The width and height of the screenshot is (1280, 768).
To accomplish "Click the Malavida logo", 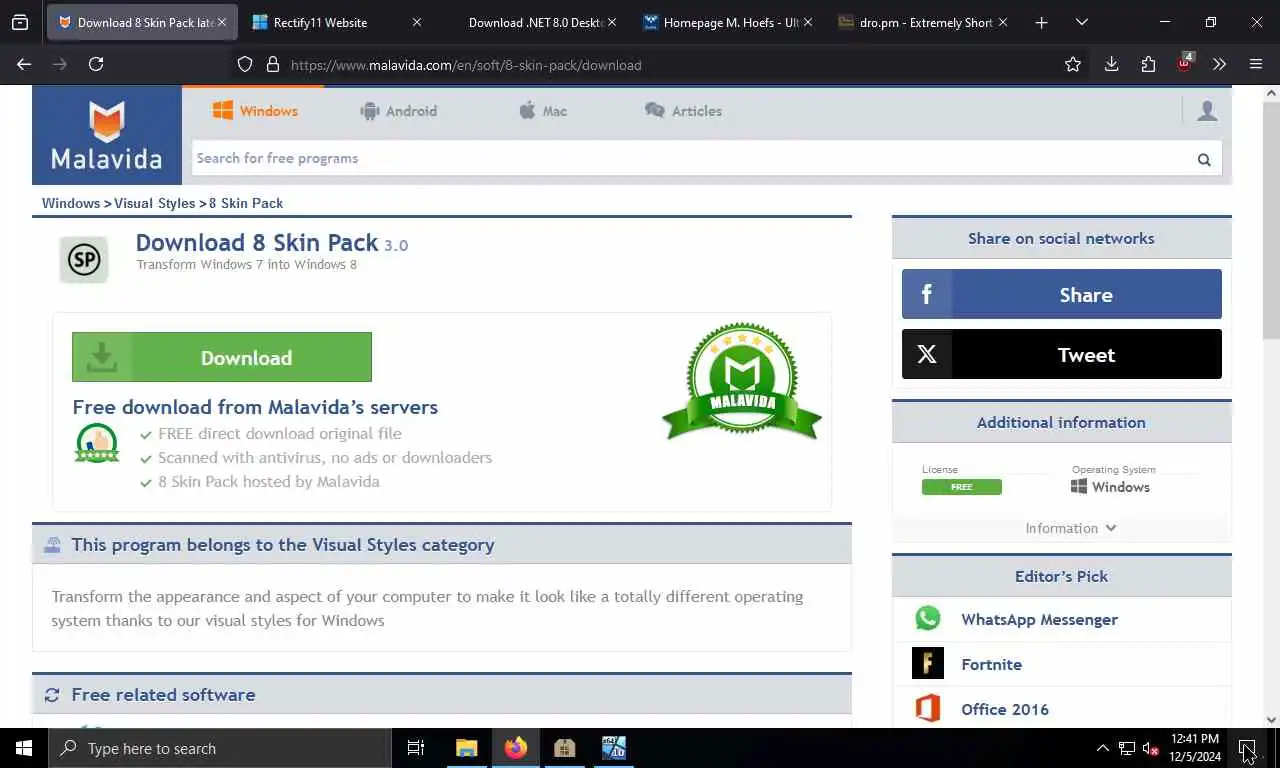I will tap(106, 135).
